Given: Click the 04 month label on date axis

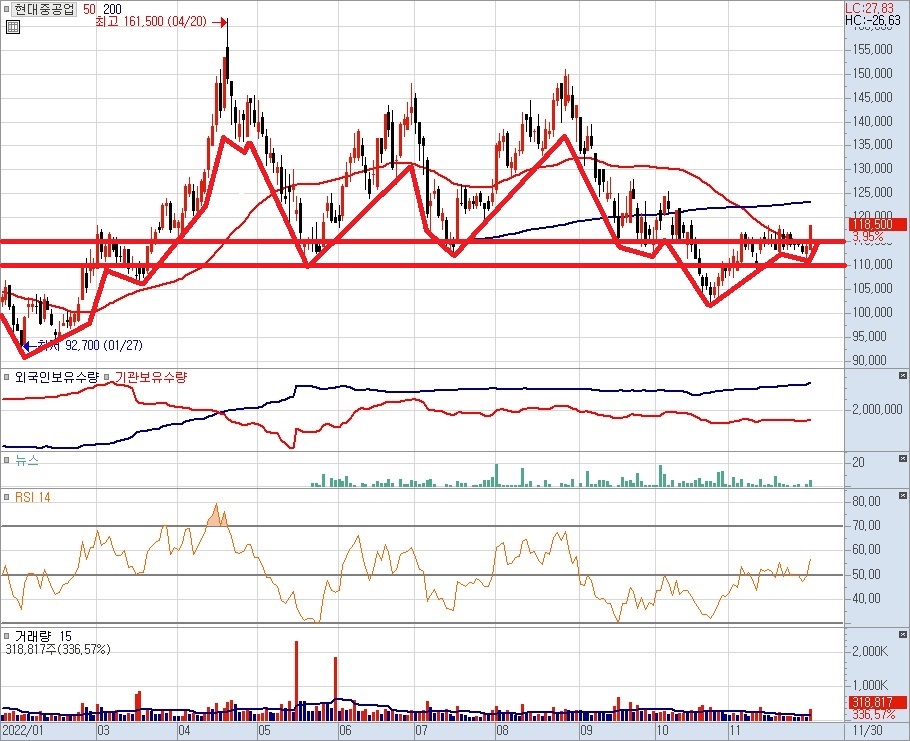Looking at the screenshot, I should [x=184, y=731].
